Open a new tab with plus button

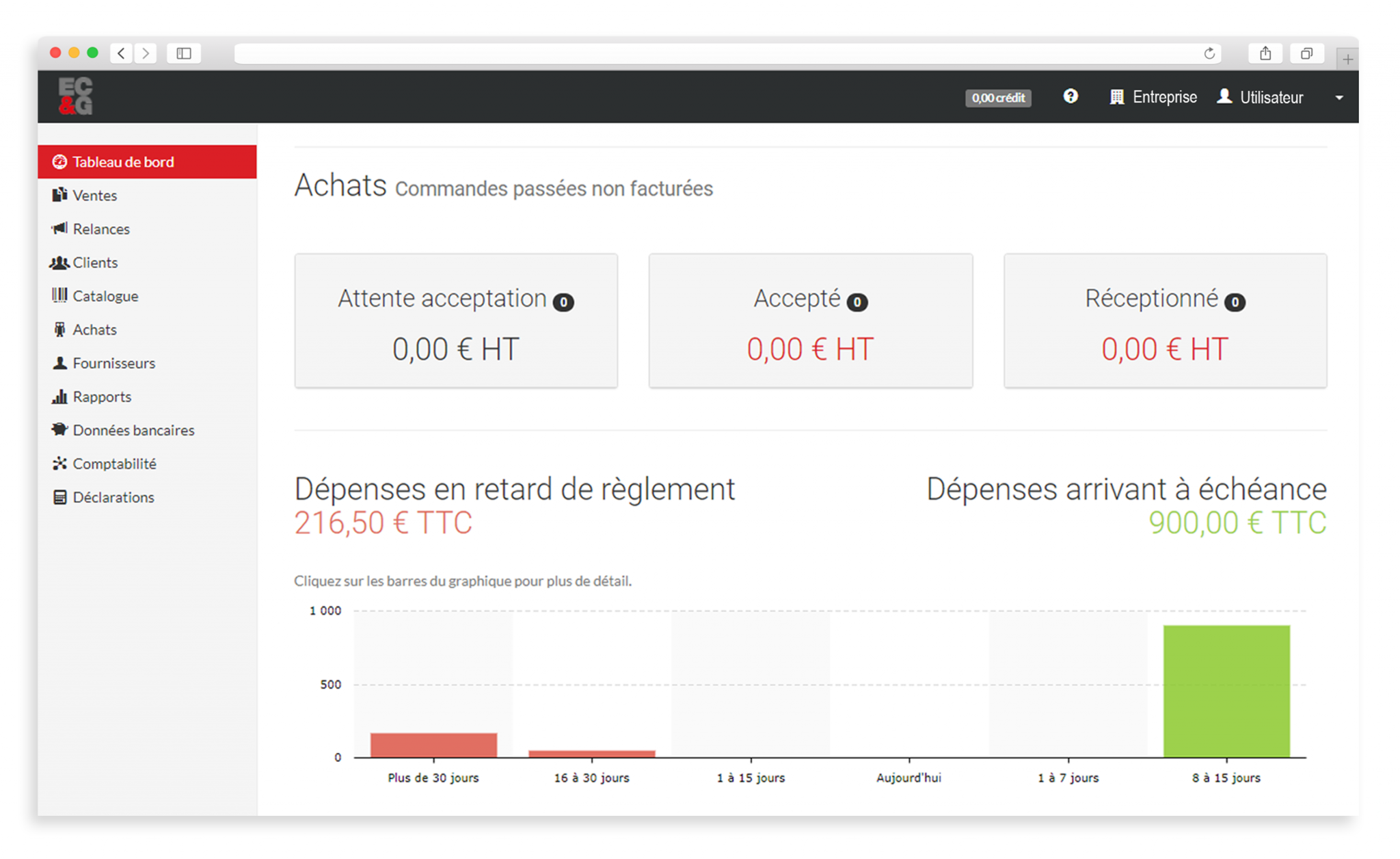[x=1347, y=60]
